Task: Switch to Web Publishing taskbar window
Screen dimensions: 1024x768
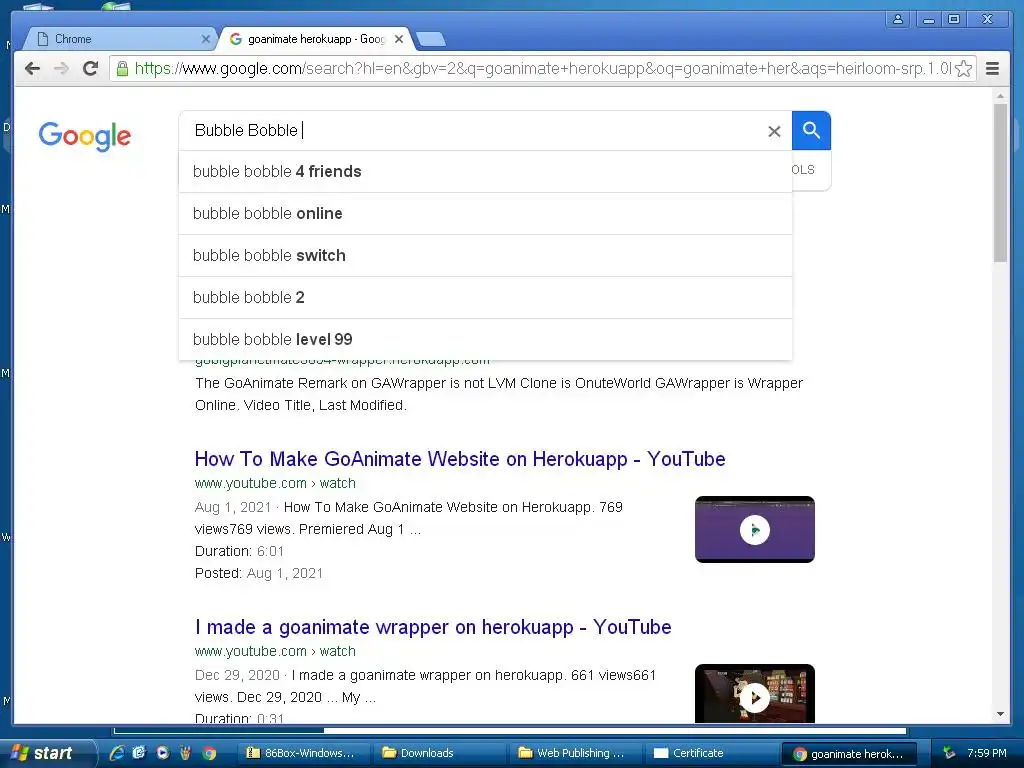Action: [575, 753]
